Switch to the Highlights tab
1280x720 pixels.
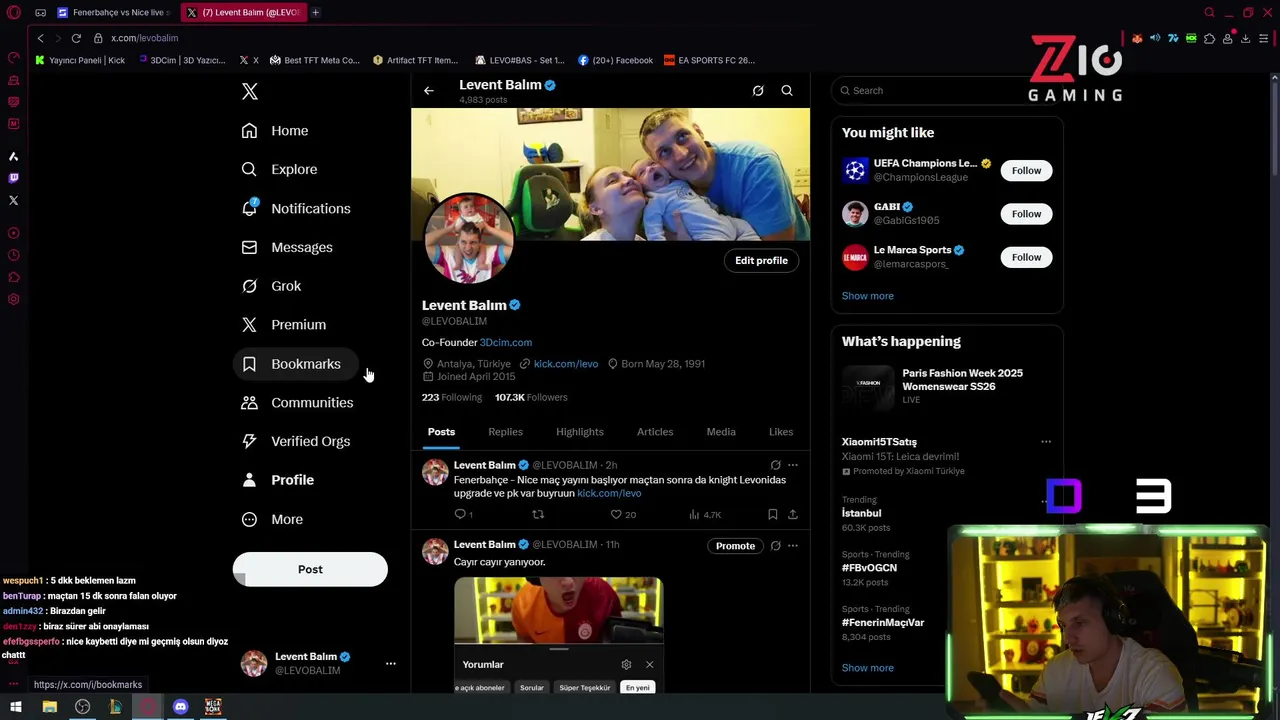click(x=579, y=432)
